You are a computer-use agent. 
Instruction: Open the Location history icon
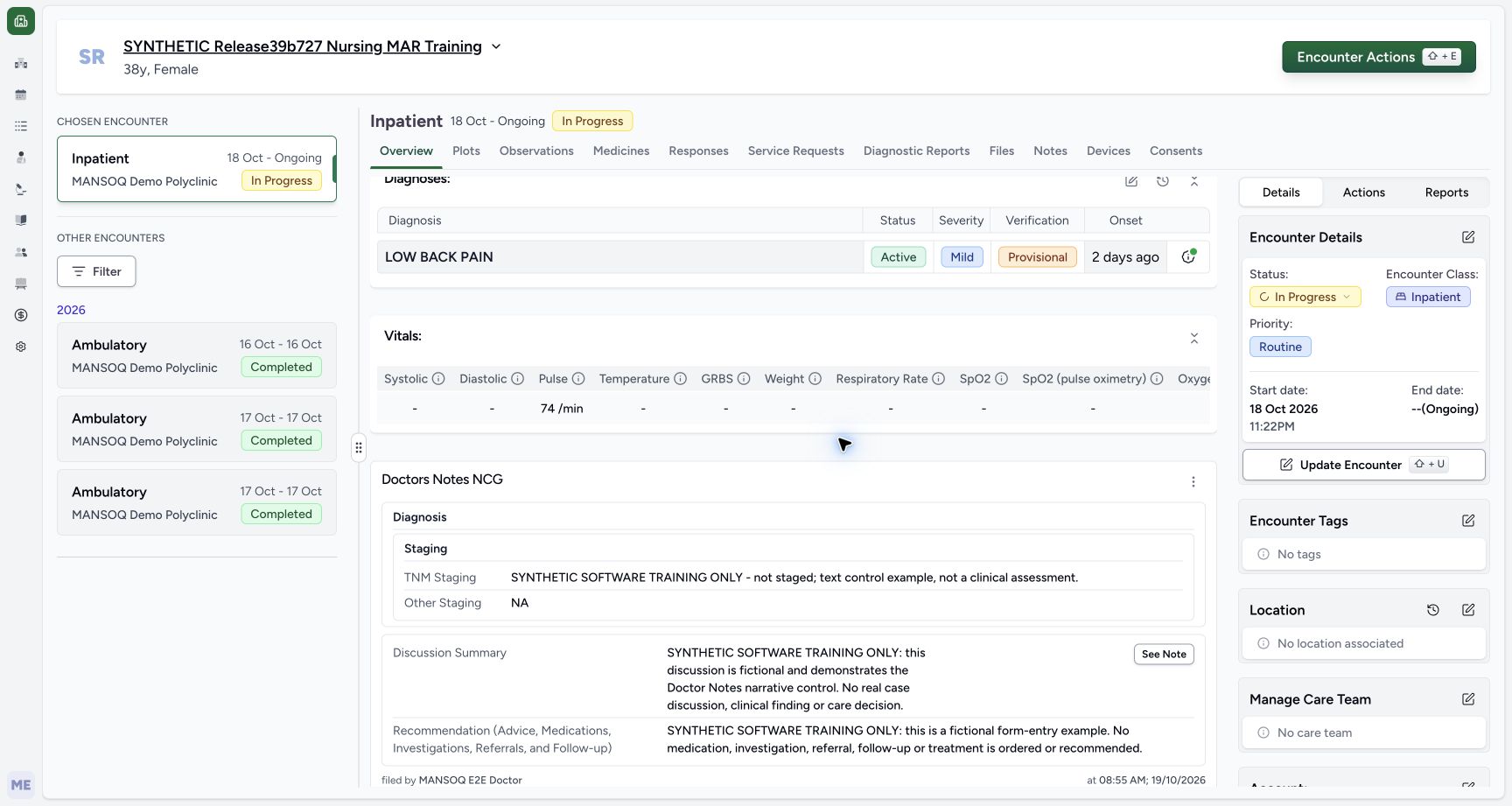[x=1433, y=610]
